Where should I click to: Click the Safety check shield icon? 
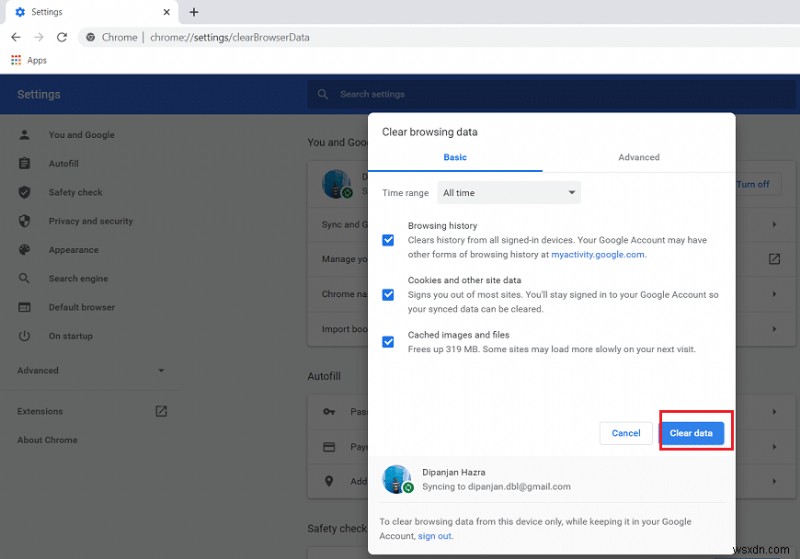click(24, 192)
